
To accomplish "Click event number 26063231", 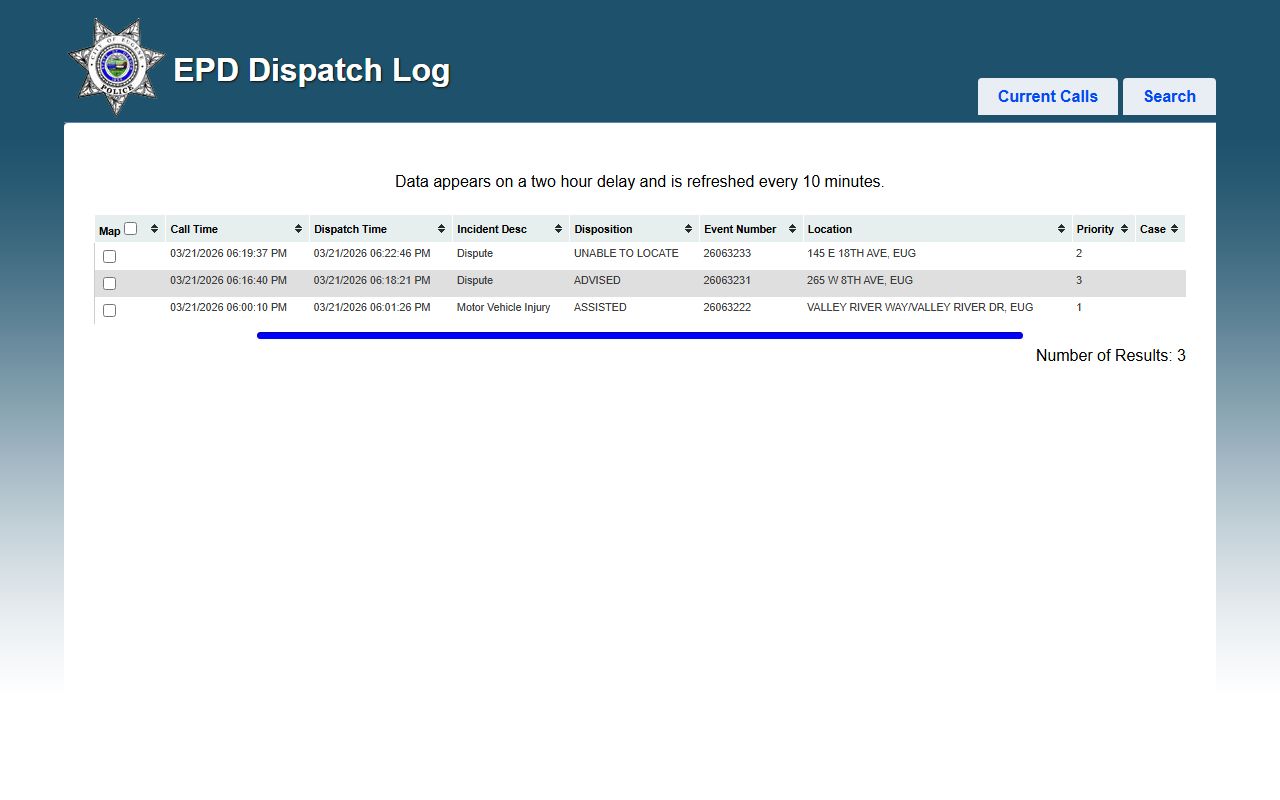I will (727, 280).
